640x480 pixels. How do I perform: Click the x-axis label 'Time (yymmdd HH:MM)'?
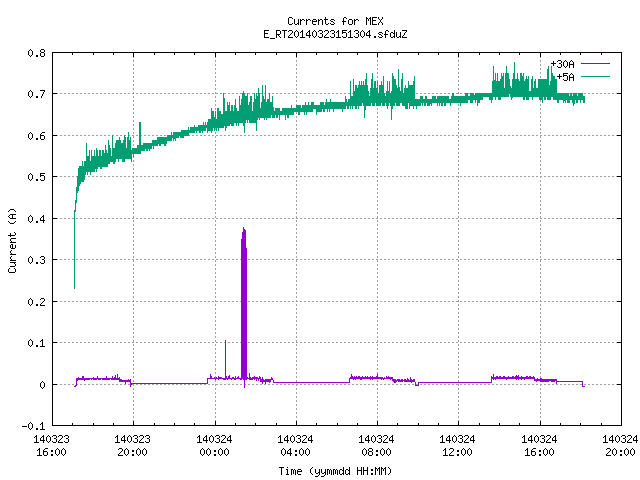pyautogui.click(x=335, y=471)
